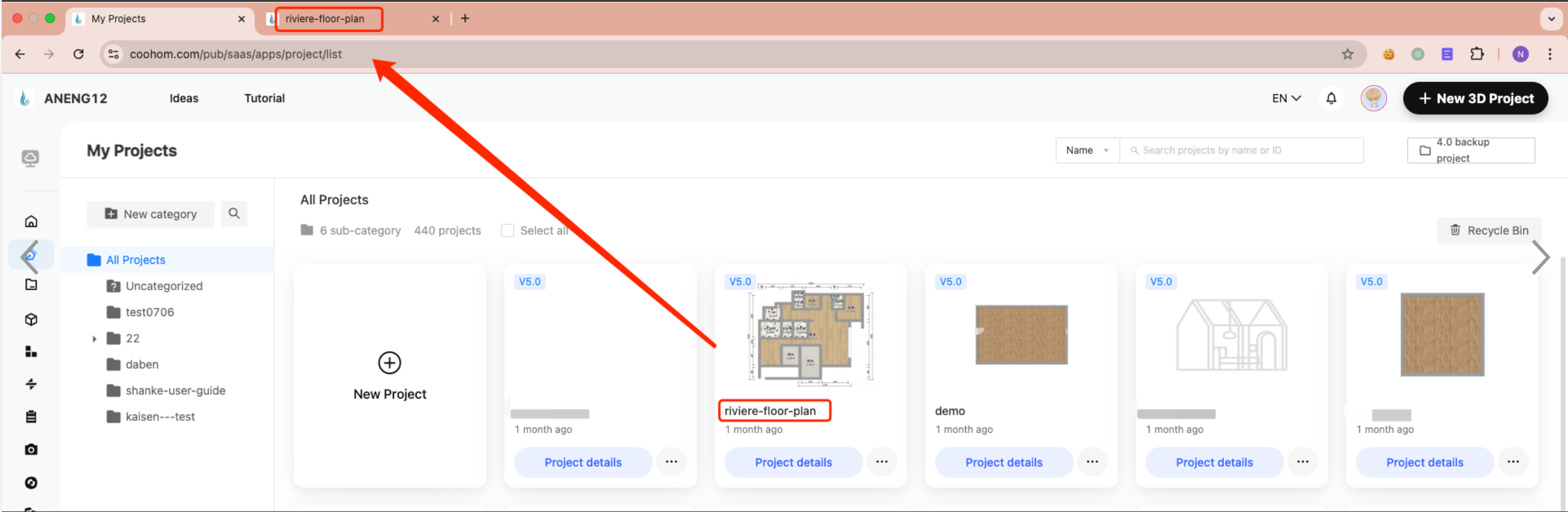1568x512 pixels.
Task: Open the home icon in the left sidebar
Action: (31, 221)
